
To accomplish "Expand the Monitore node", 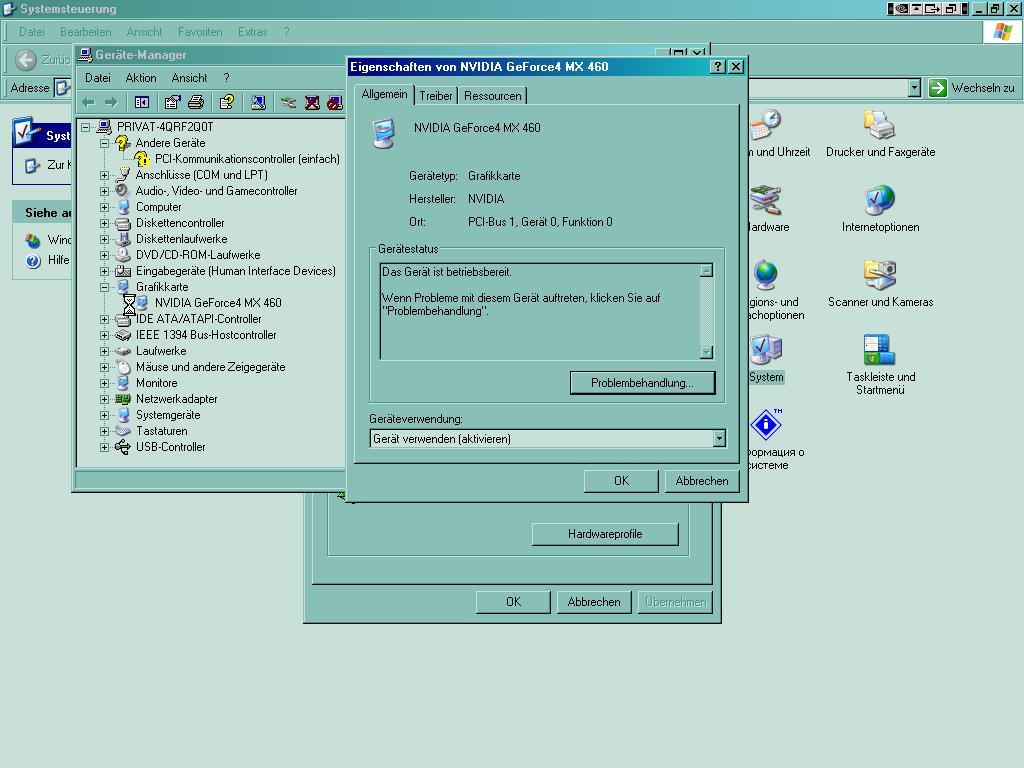I will click(x=104, y=383).
